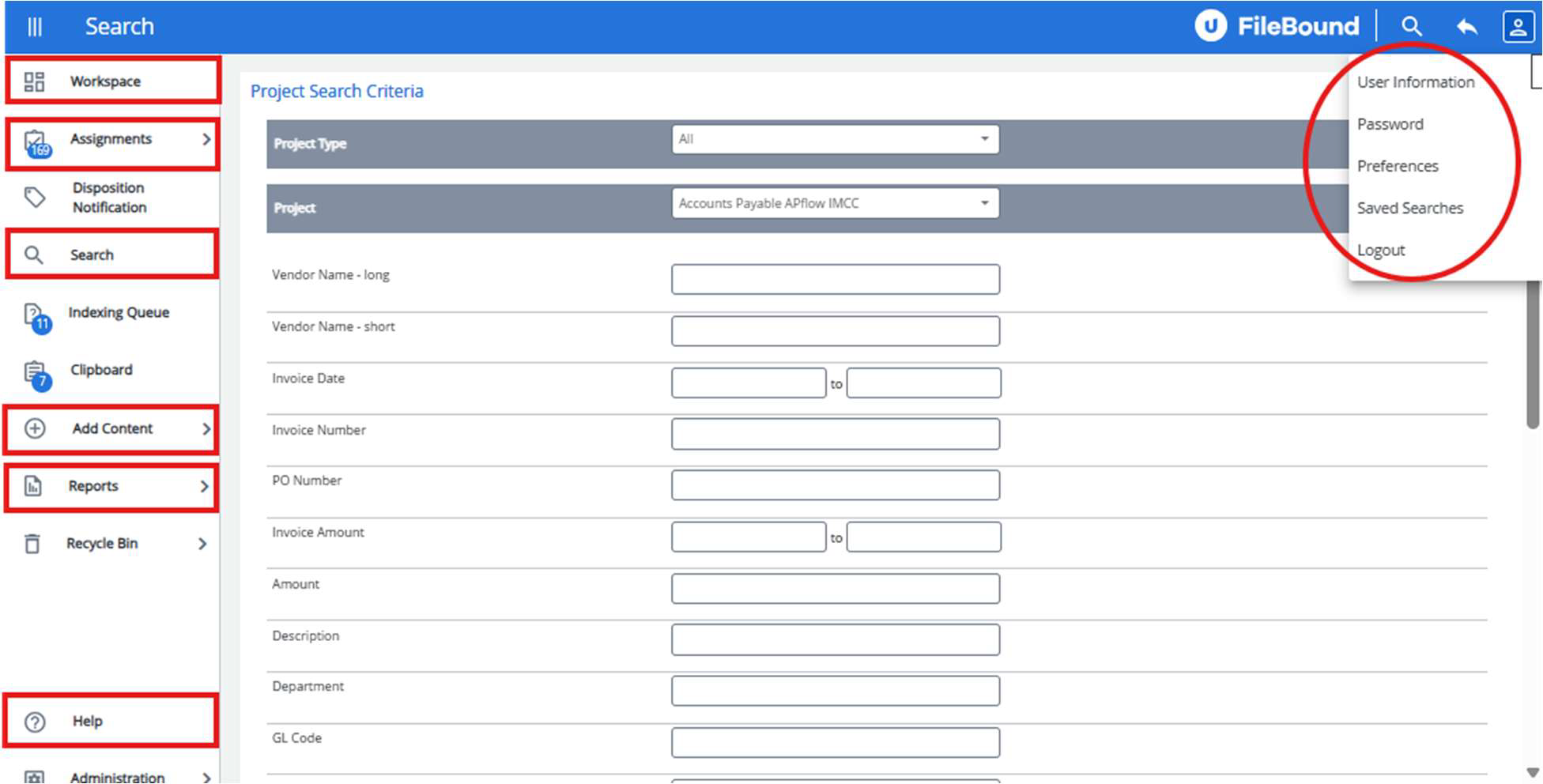
Task: Select Logout from the user menu
Action: (1381, 250)
